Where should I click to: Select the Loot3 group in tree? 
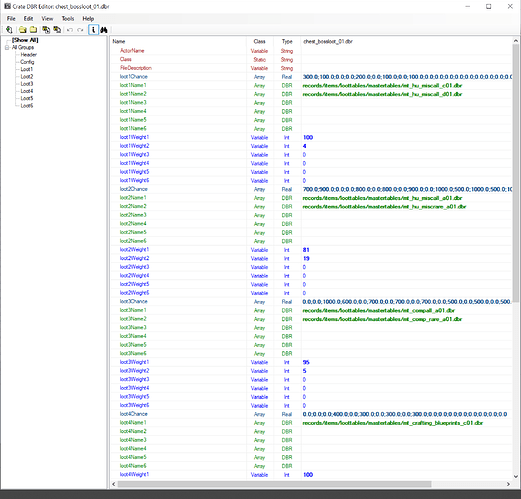[x=27, y=84]
